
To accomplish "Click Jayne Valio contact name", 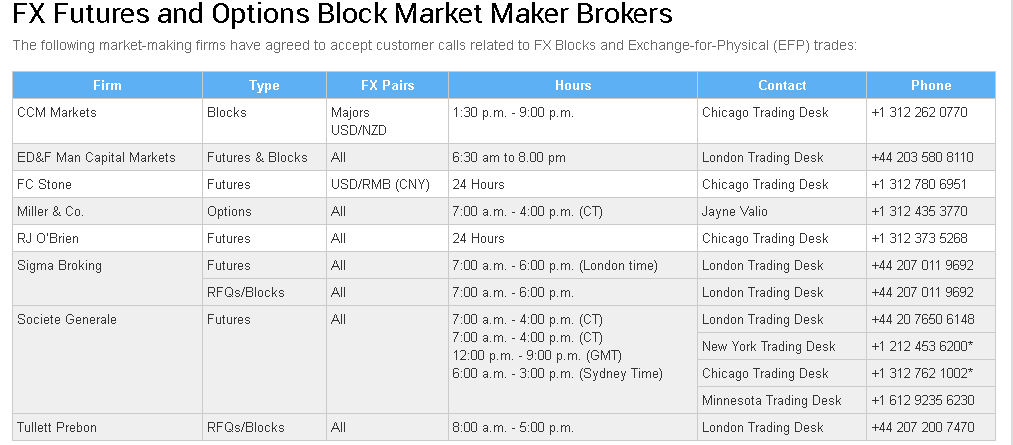I will click(x=735, y=212).
